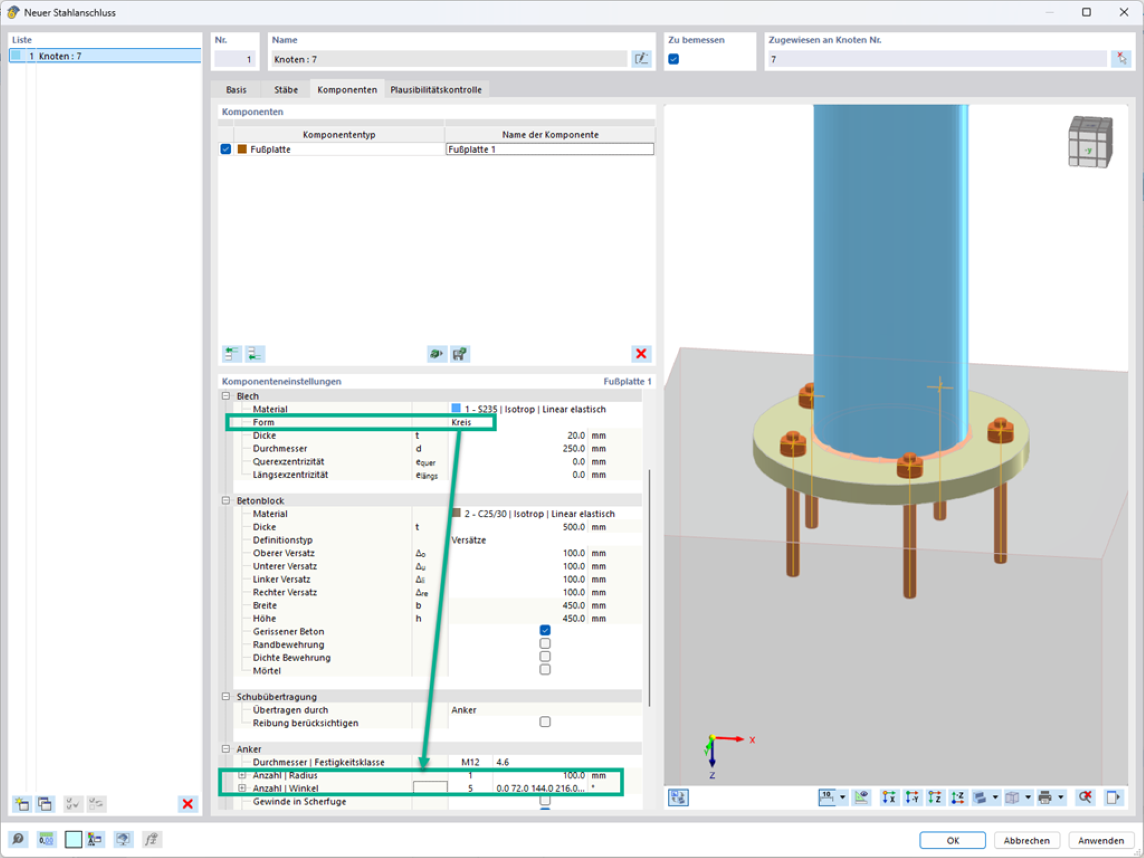Open the render mode dropdown arrow
Viewport: 1144px width, 858px height.
click(x=995, y=797)
